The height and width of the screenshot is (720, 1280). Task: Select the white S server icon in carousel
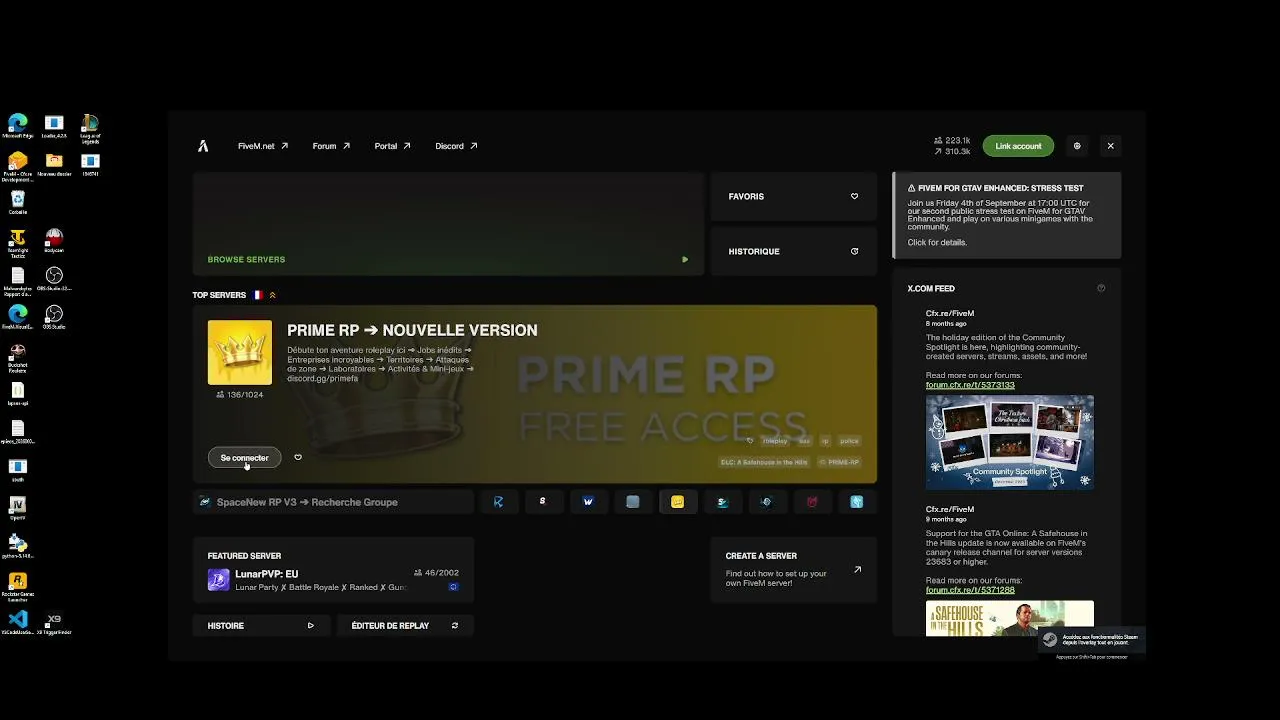pos(543,502)
